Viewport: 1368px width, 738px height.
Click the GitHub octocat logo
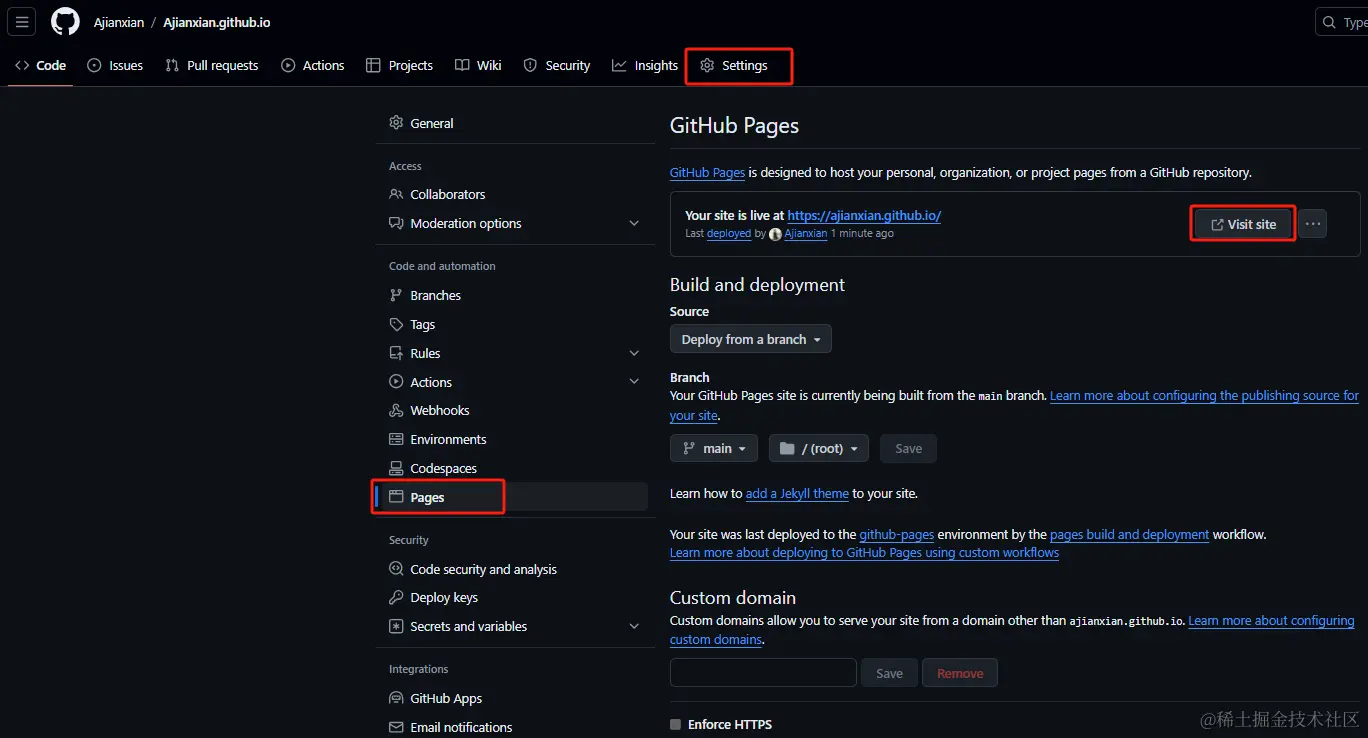pos(65,22)
